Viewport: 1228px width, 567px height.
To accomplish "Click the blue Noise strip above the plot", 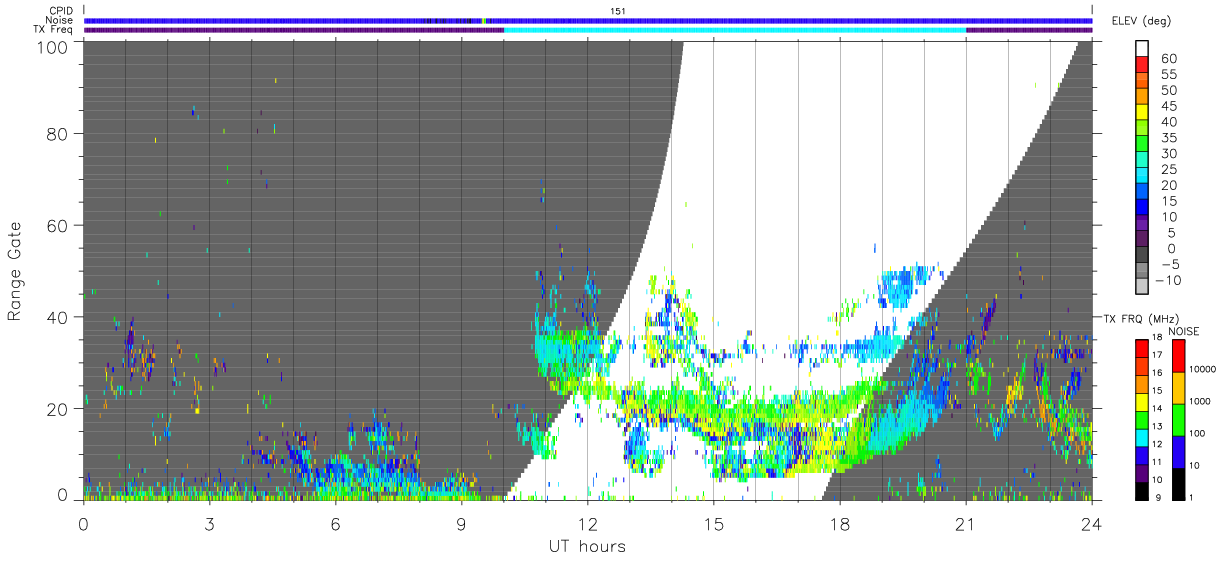I will pos(588,20).
